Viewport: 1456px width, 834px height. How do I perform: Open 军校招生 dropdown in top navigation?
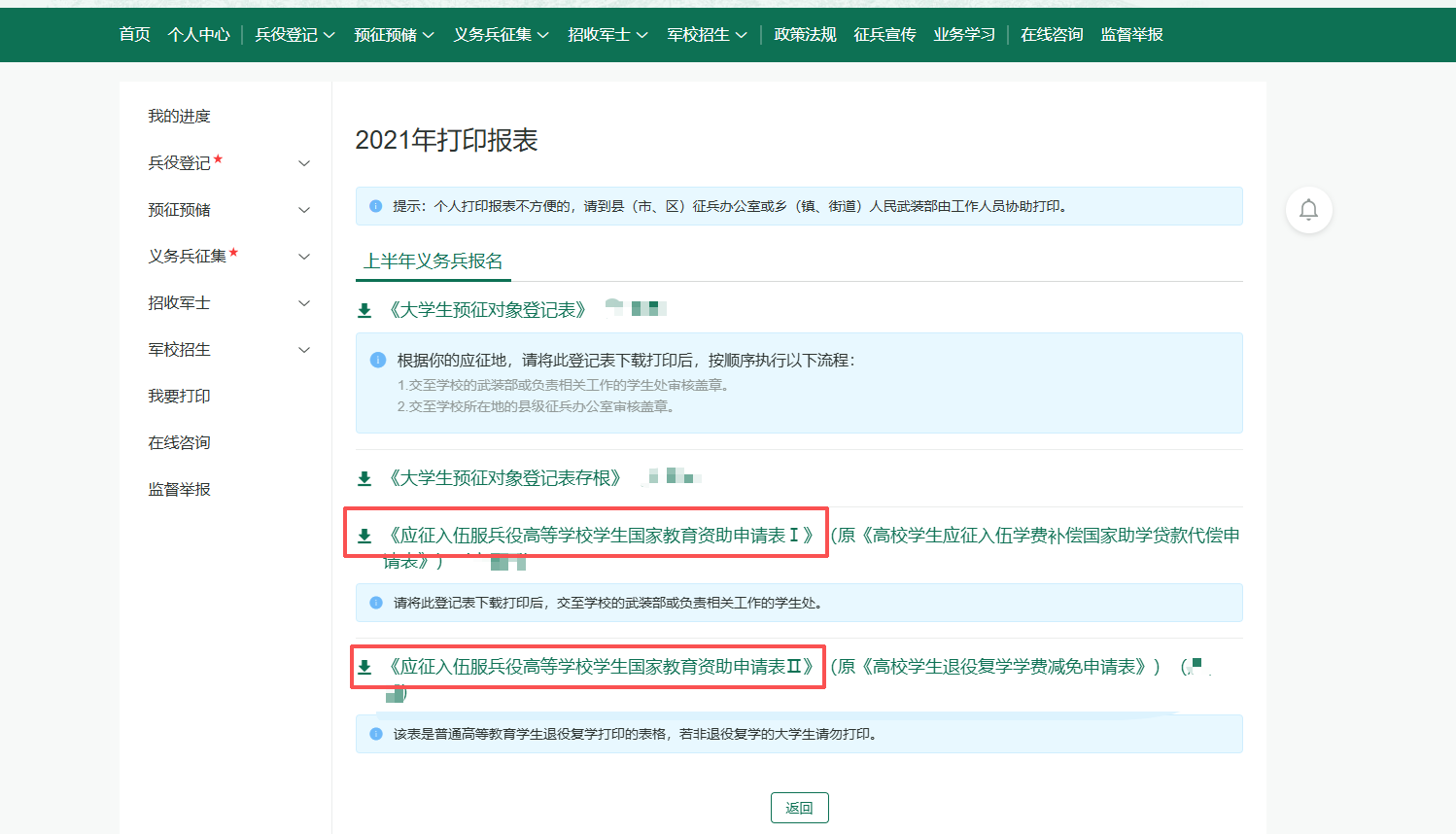[707, 35]
